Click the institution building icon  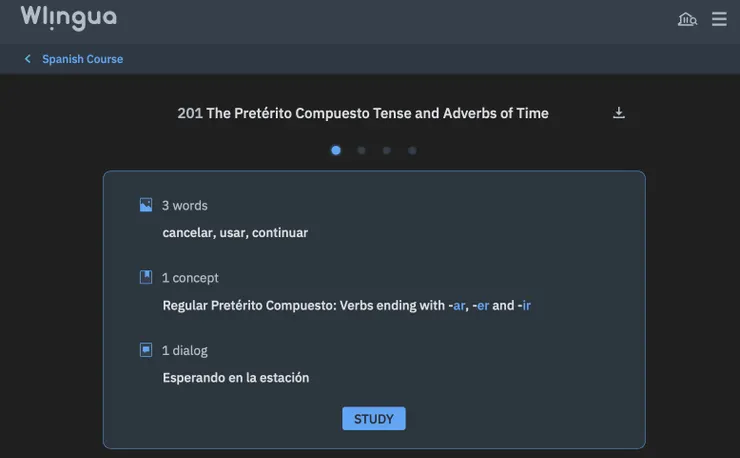click(x=687, y=19)
